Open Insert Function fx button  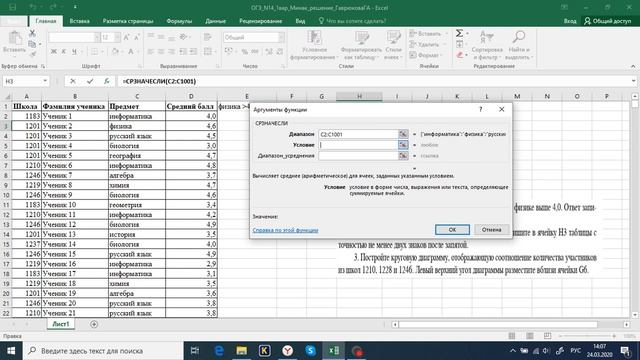(x=107, y=81)
